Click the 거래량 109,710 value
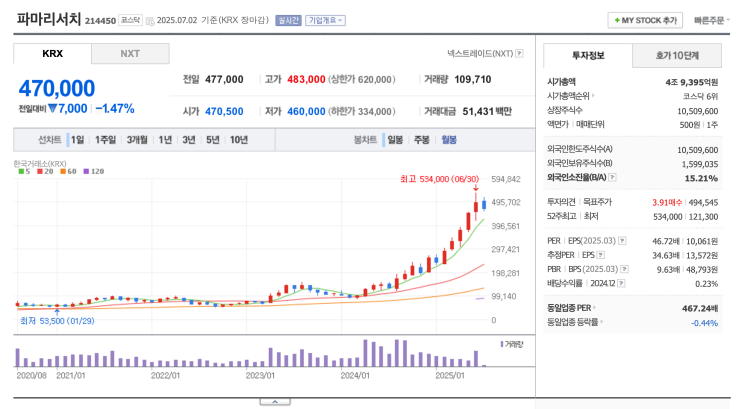 click(473, 80)
